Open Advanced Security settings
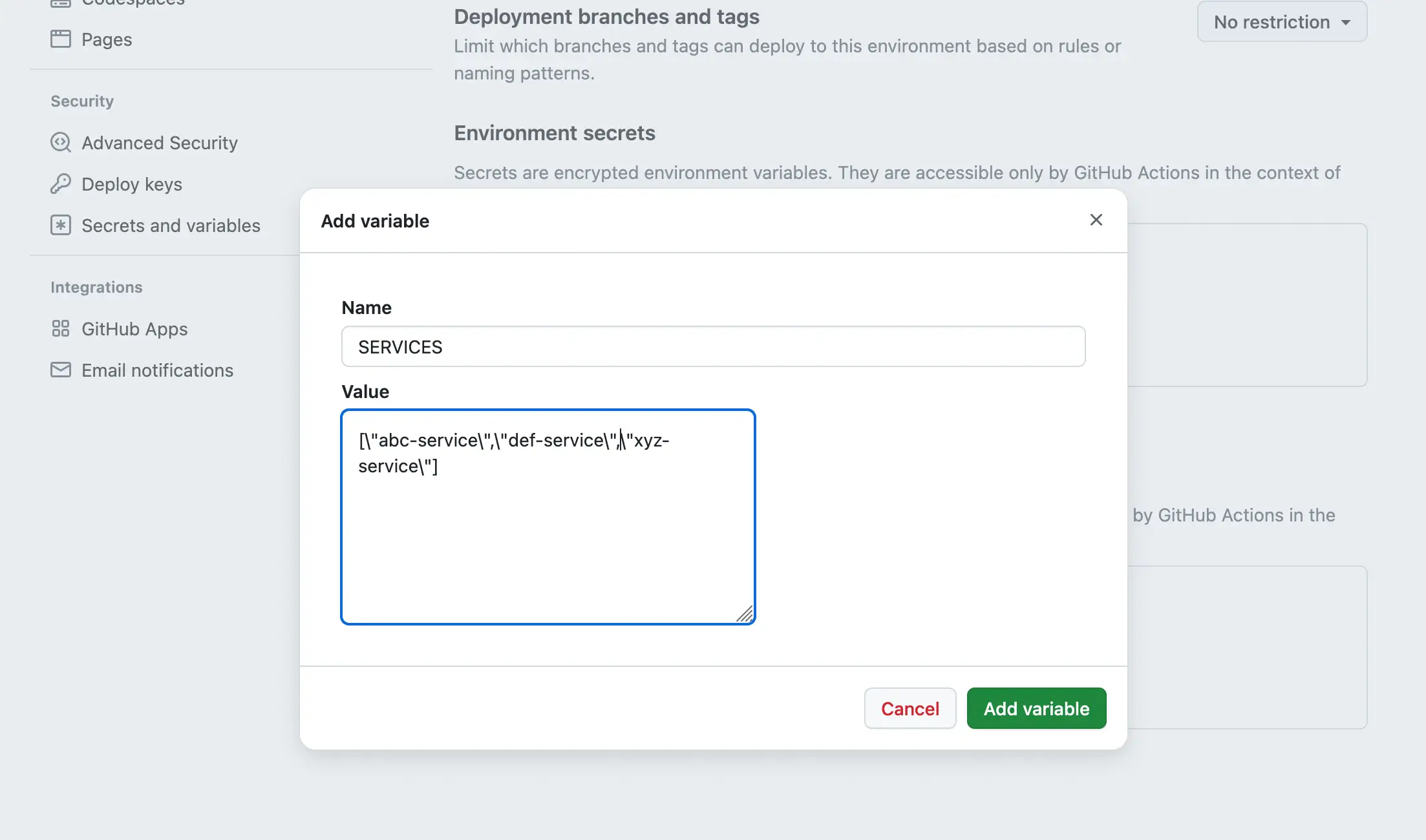1426x840 pixels. click(x=159, y=142)
